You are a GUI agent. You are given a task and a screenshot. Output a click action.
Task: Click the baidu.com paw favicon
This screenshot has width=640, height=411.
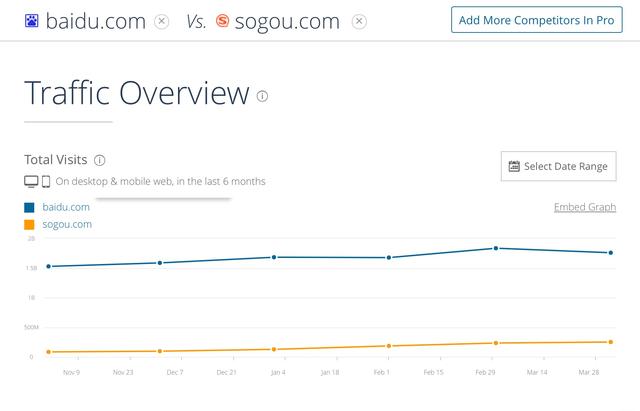click(31, 20)
